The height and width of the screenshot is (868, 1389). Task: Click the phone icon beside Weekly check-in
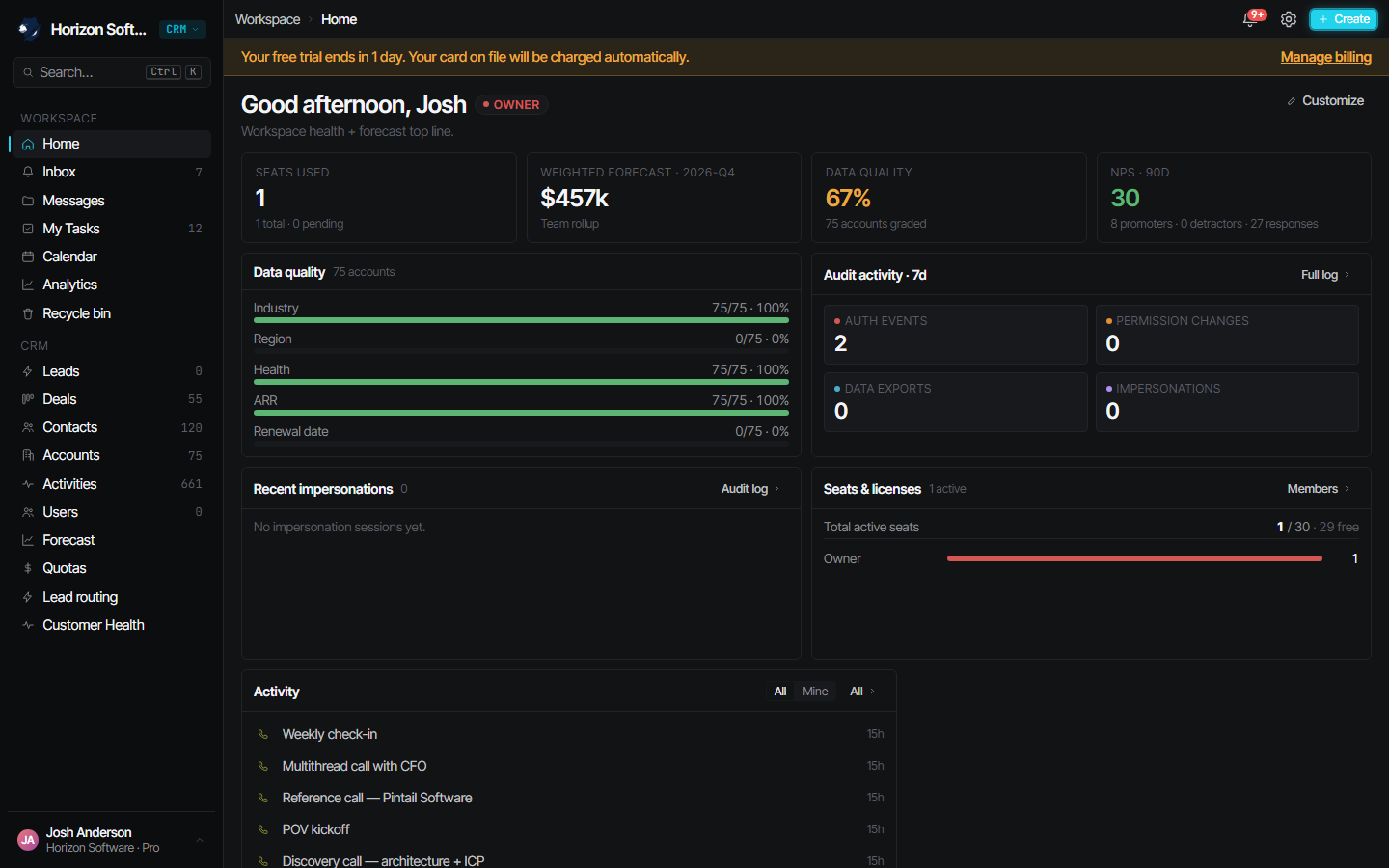[x=262, y=734]
